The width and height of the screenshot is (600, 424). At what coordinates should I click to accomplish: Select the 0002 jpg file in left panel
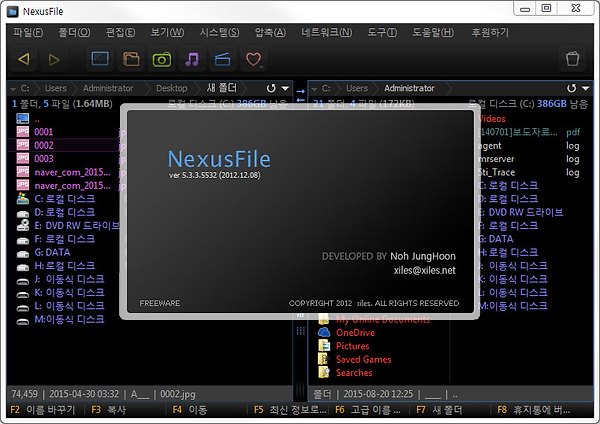coord(43,145)
